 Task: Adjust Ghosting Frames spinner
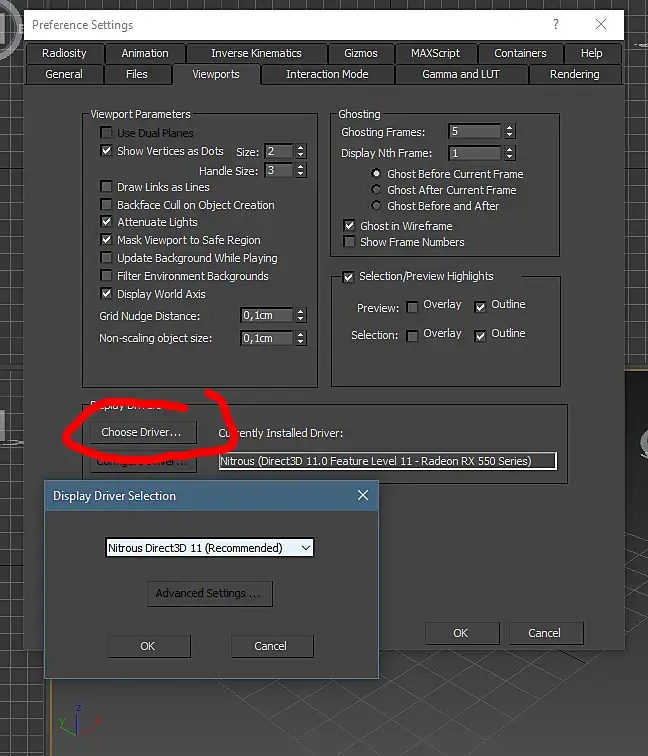click(x=510, y=131)
